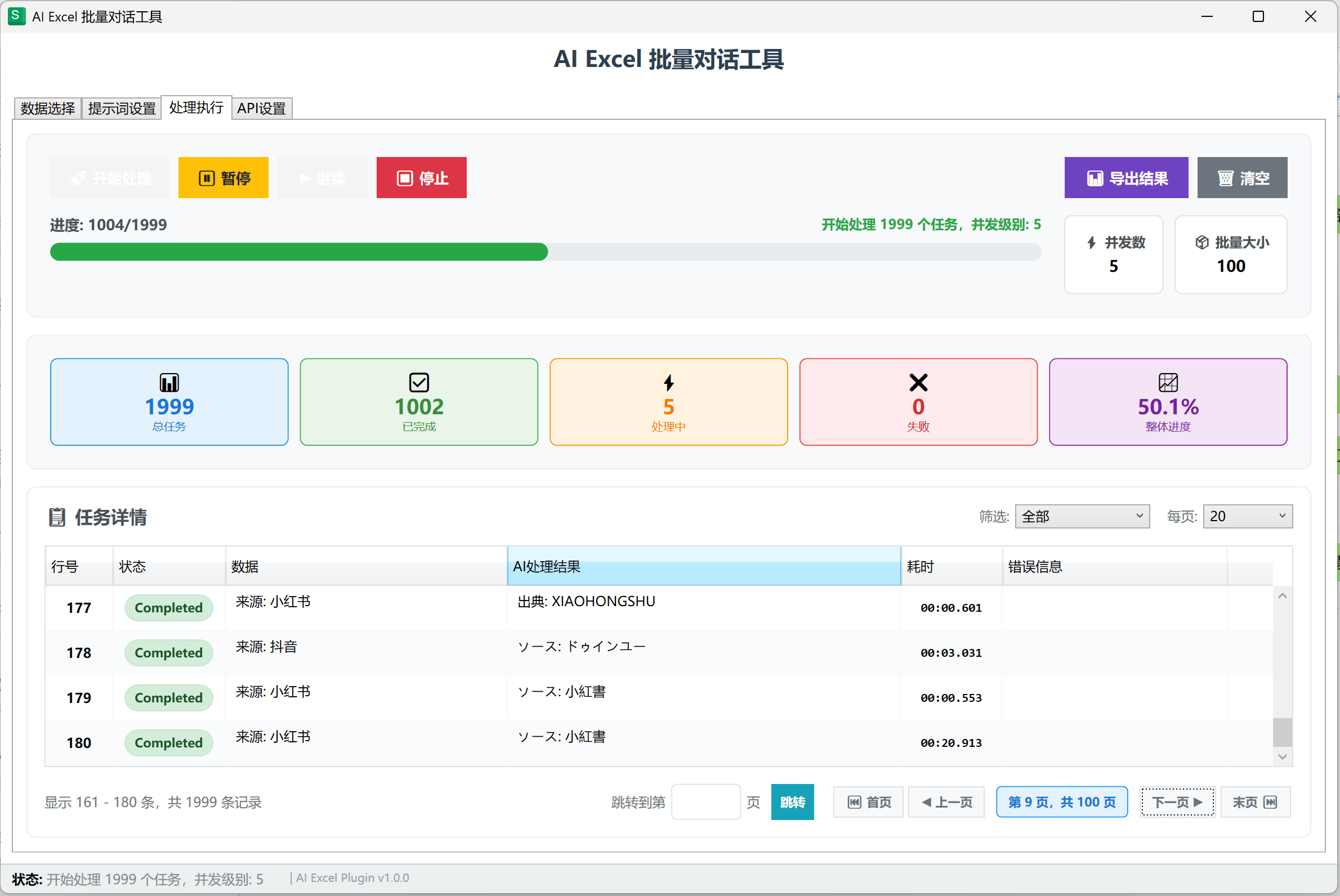This screenshot has width=1340, height=896.
Task: Click the table scrollbar down arrow
Action: [1282, 756]
